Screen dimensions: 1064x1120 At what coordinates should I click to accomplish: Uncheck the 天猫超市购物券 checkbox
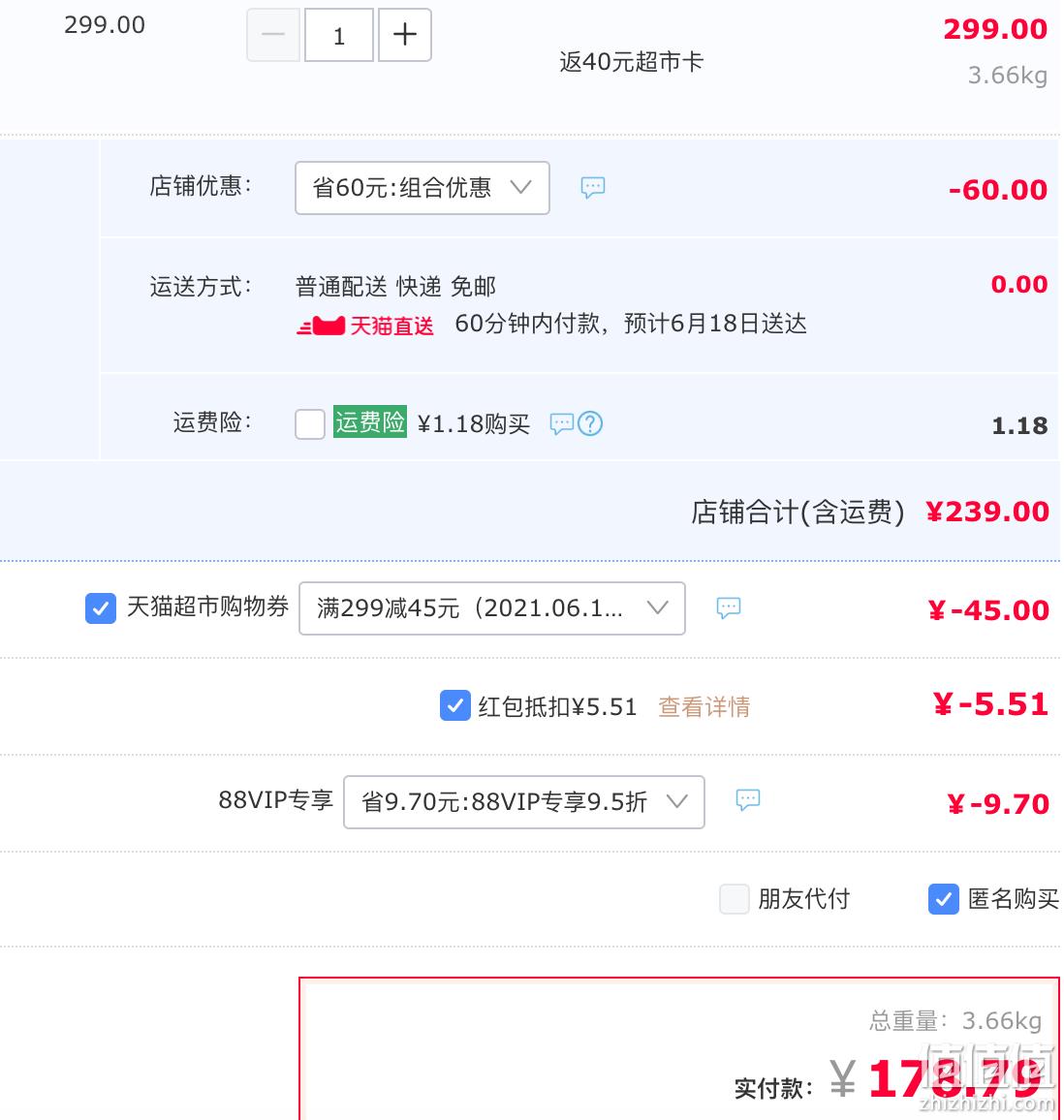point(101,608)
